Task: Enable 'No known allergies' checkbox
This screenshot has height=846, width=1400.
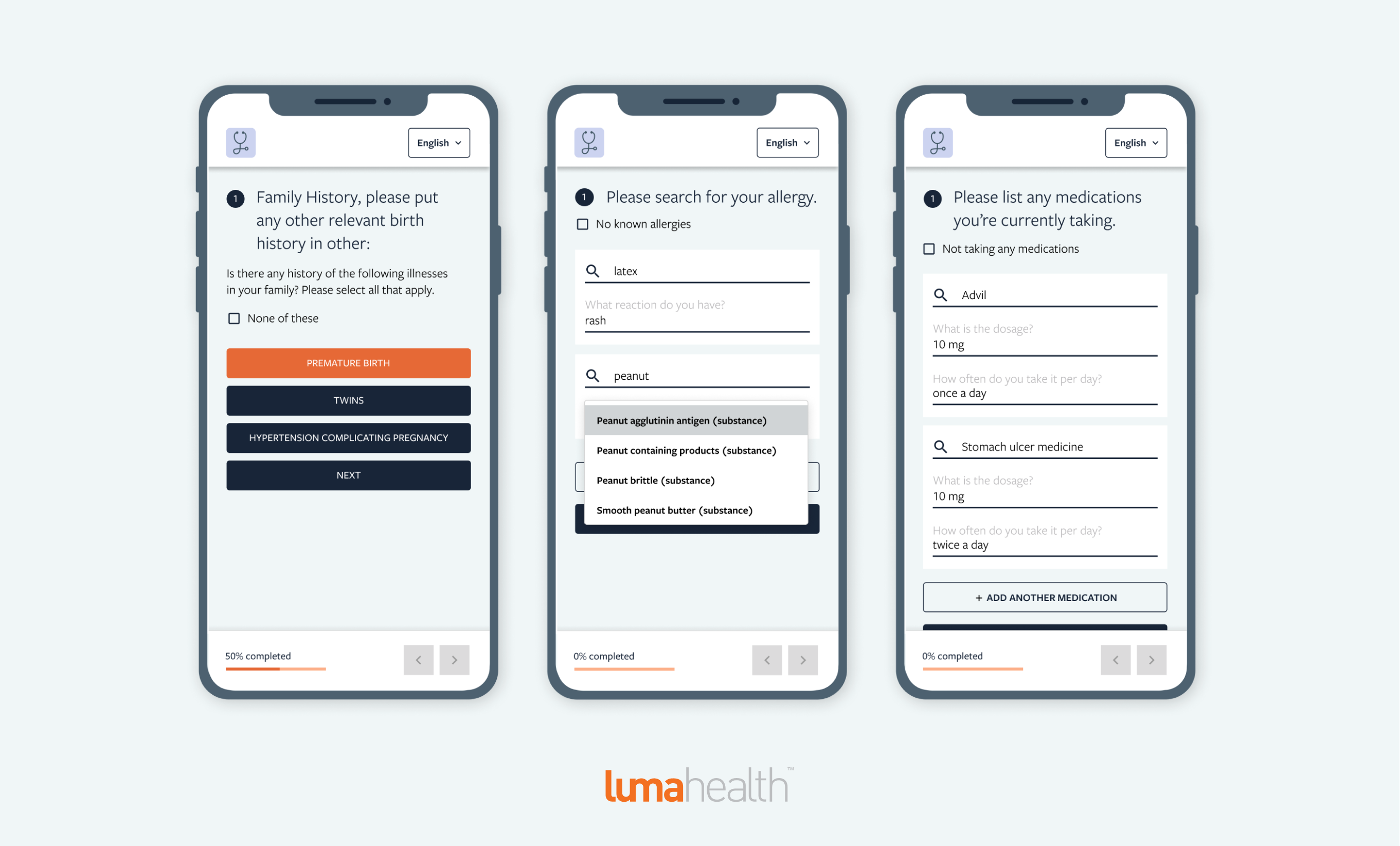Action: click(x=582, y=223)
